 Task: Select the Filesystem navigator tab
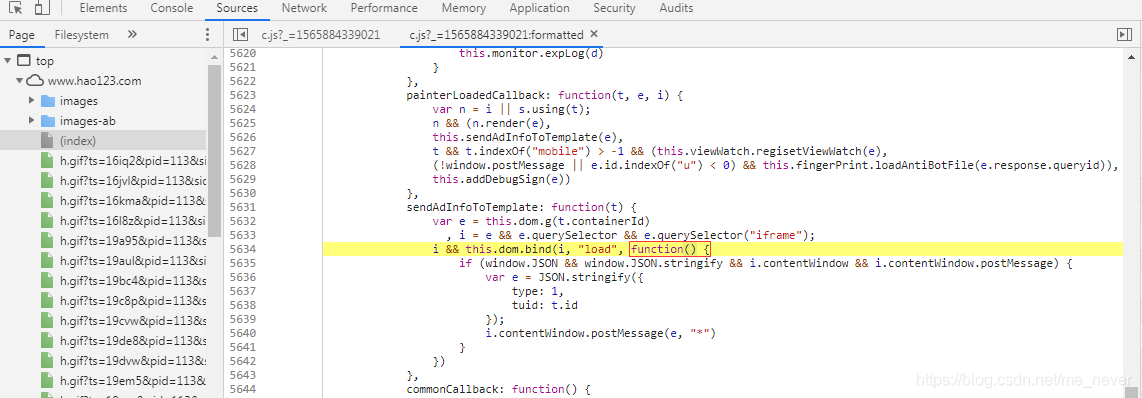pos(82,34)
